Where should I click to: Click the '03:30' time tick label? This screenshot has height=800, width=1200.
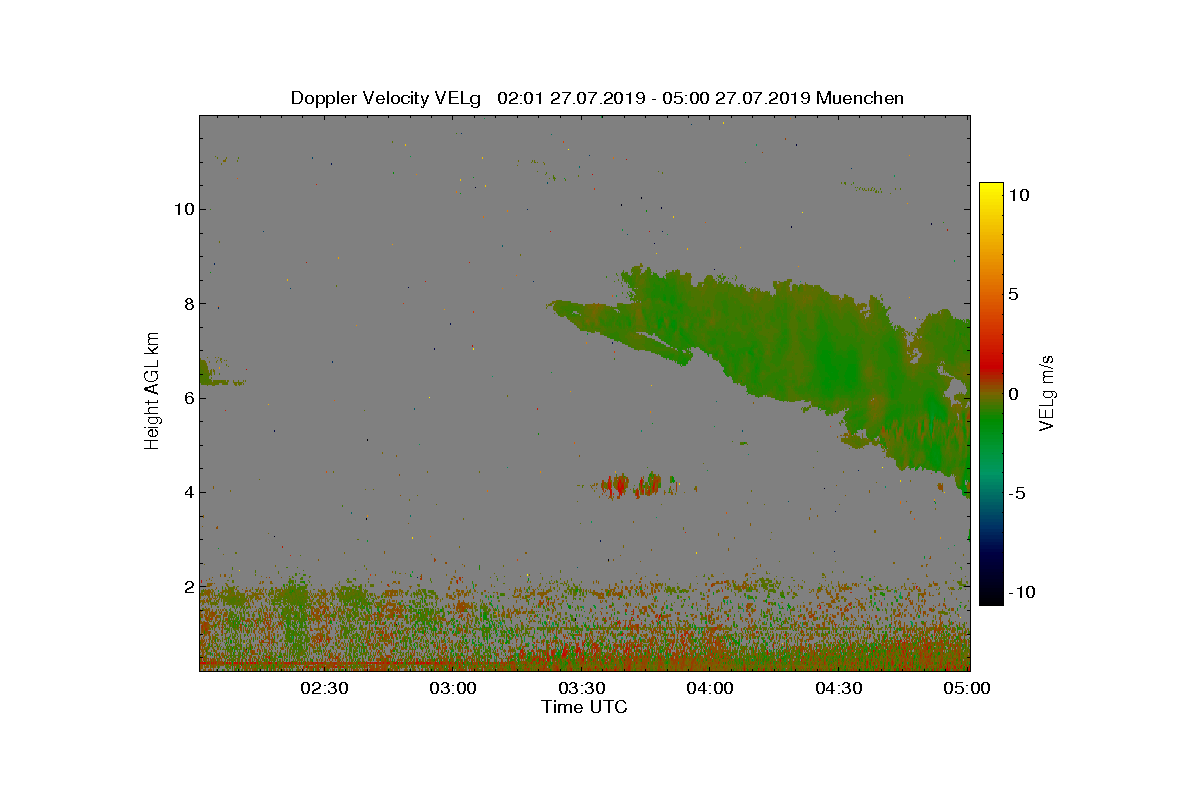(582, 688)
